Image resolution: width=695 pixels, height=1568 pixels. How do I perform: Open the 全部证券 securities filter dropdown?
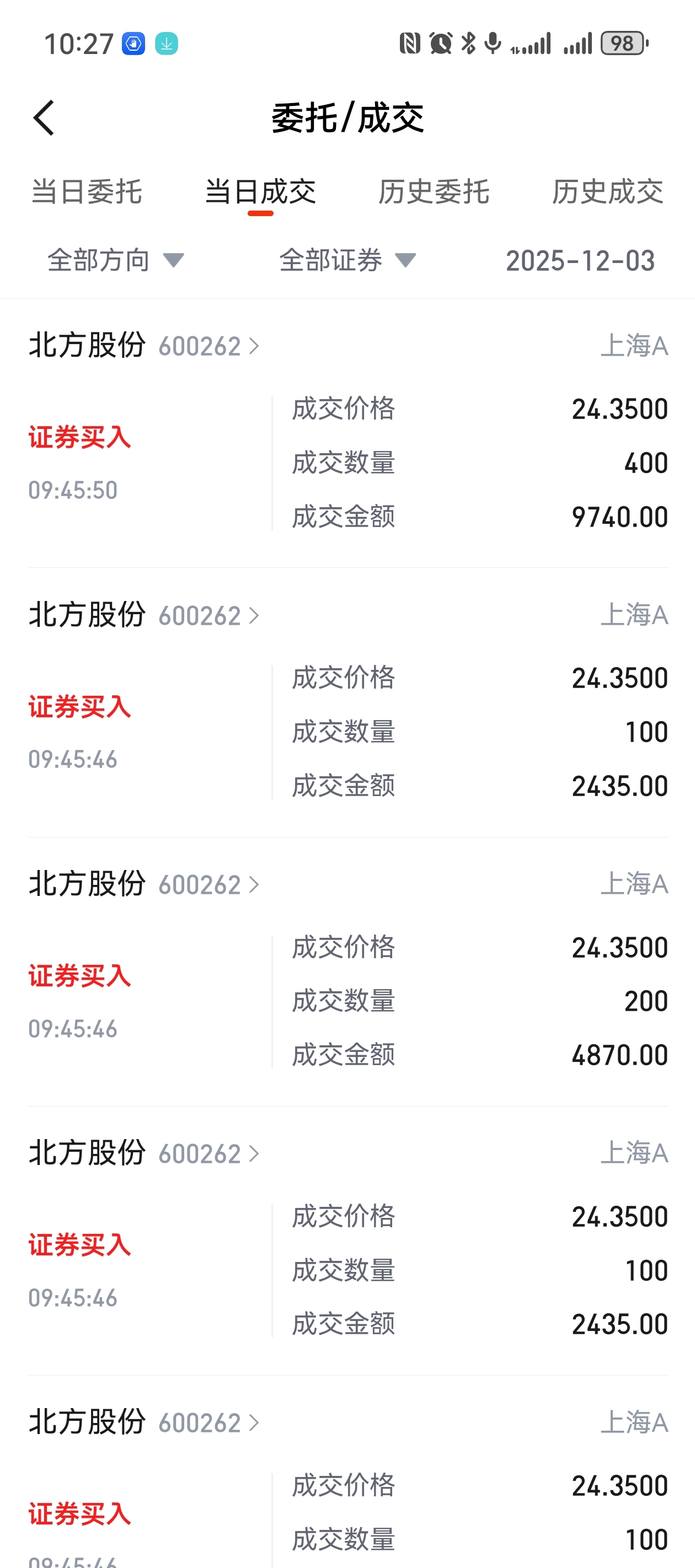(x=348, y=261)
